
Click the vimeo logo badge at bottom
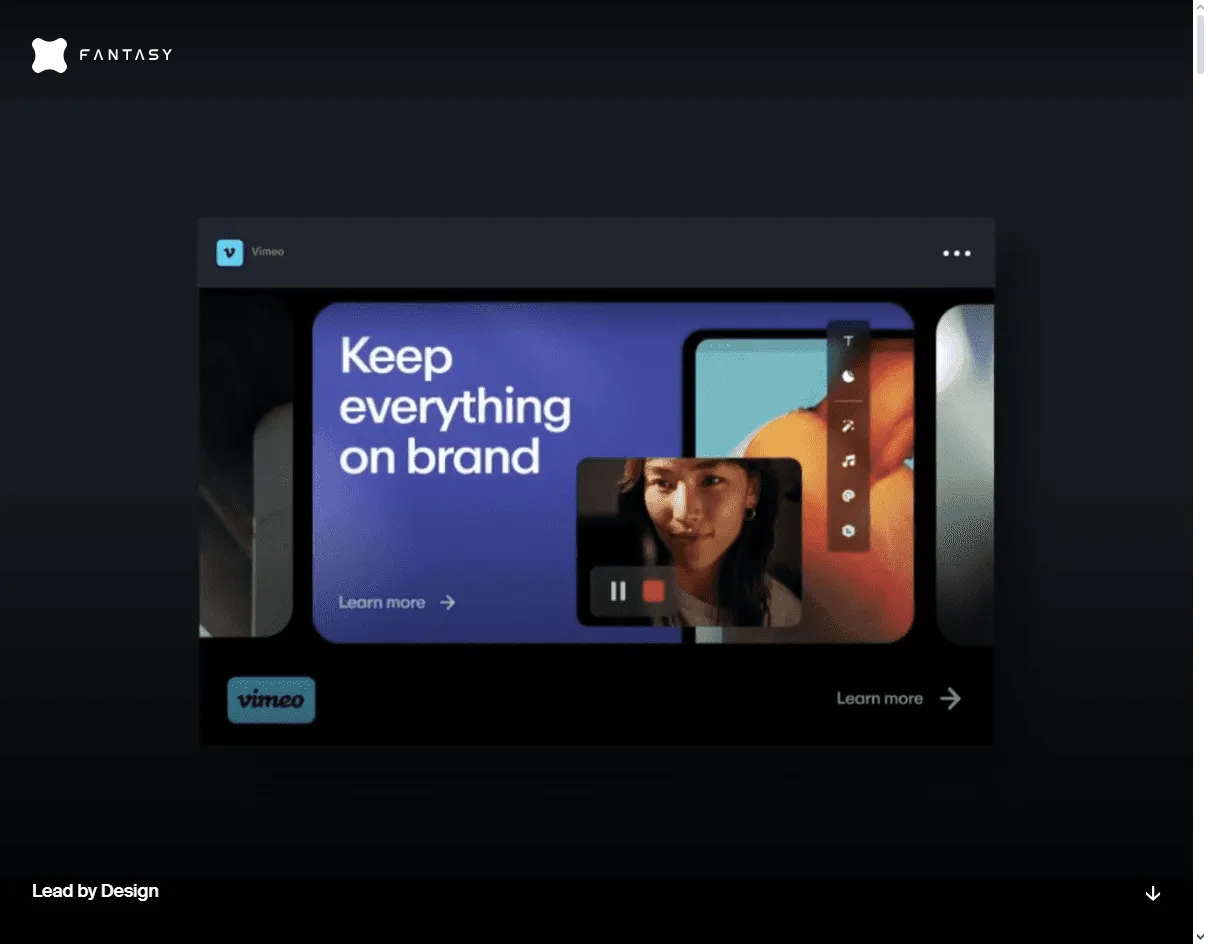pos(271,700)
